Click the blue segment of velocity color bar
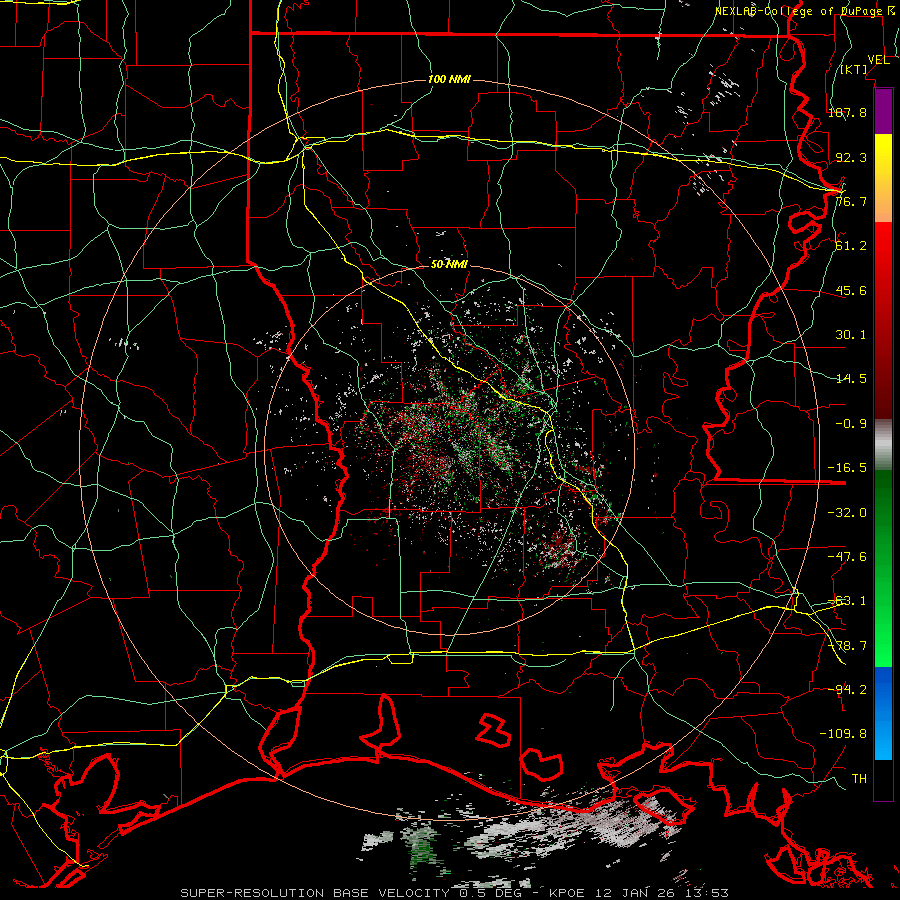This screenshot has width=900, height=900. click(883, 713)
